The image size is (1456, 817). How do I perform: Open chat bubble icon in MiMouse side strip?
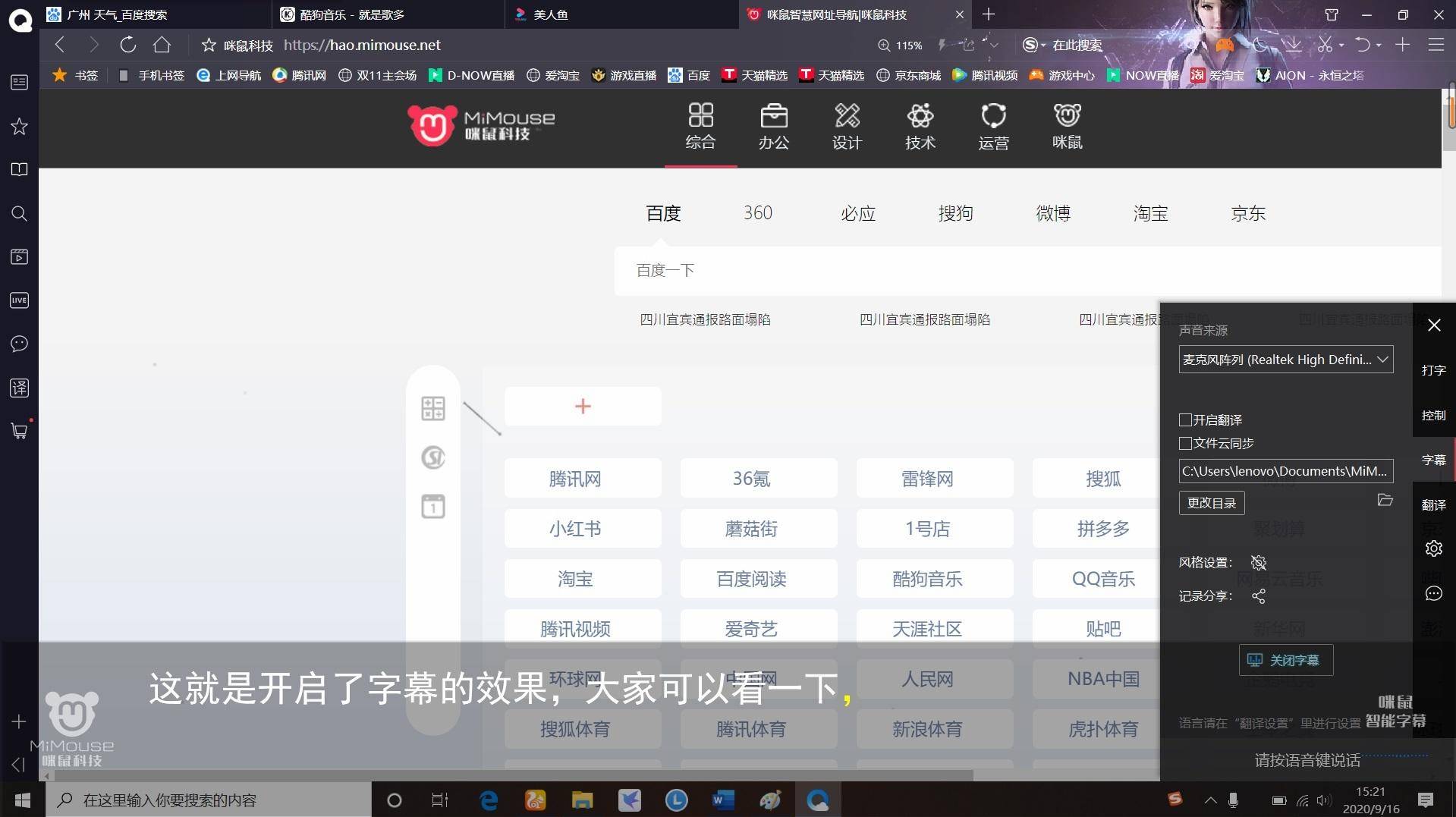1433,593
